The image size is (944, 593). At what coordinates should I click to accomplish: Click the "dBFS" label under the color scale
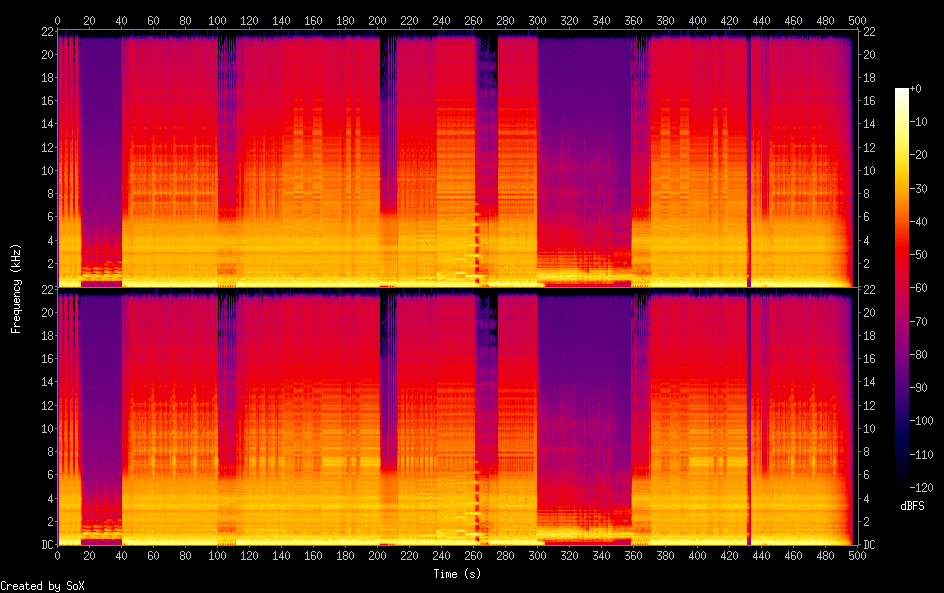click(x=912, y=506)
